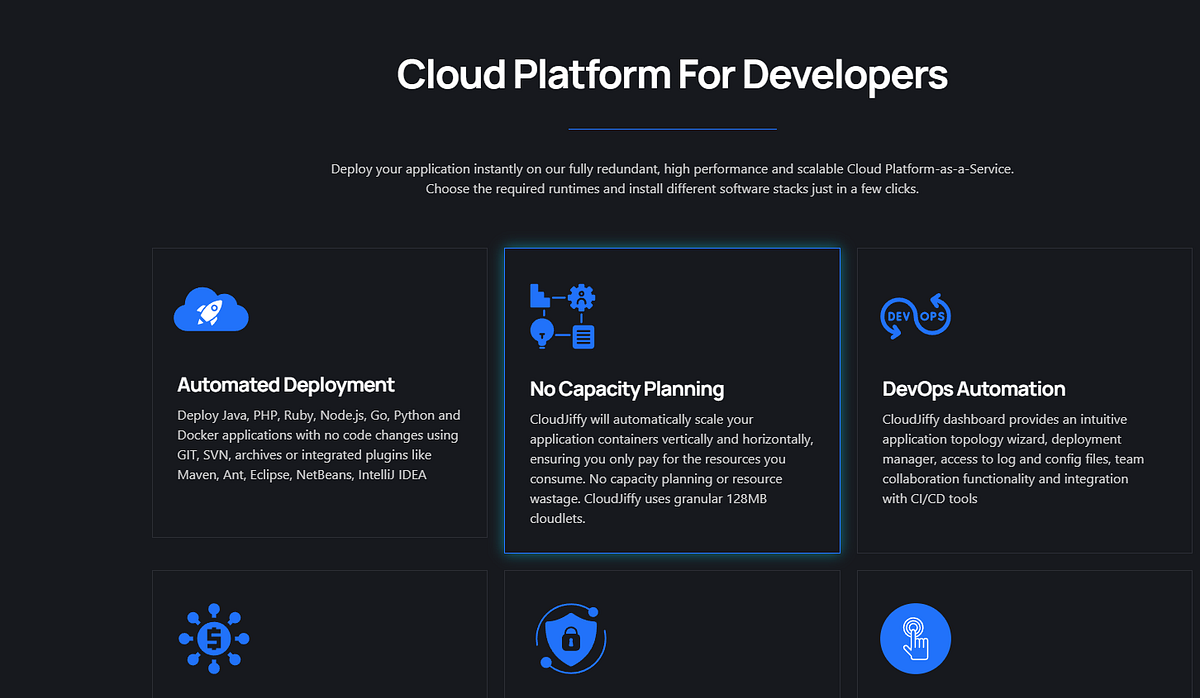Click the gear symbol in the flowchart icon
This screenshot has width=1200, height=698.
click(582, 297)
